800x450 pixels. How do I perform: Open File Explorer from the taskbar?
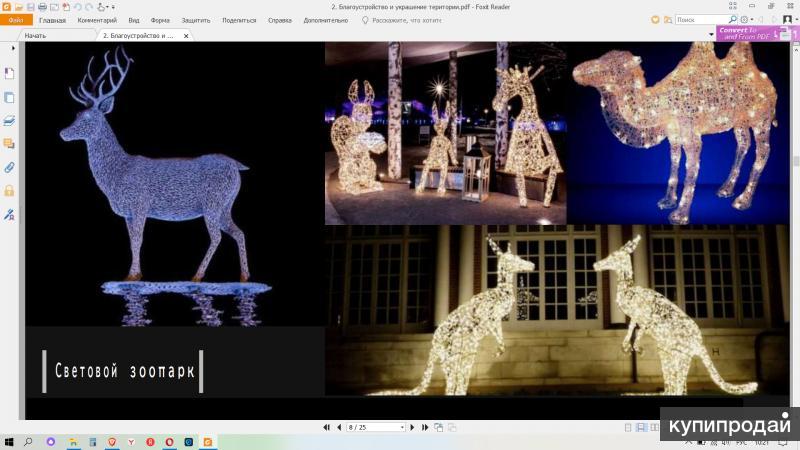click(73, 442)
